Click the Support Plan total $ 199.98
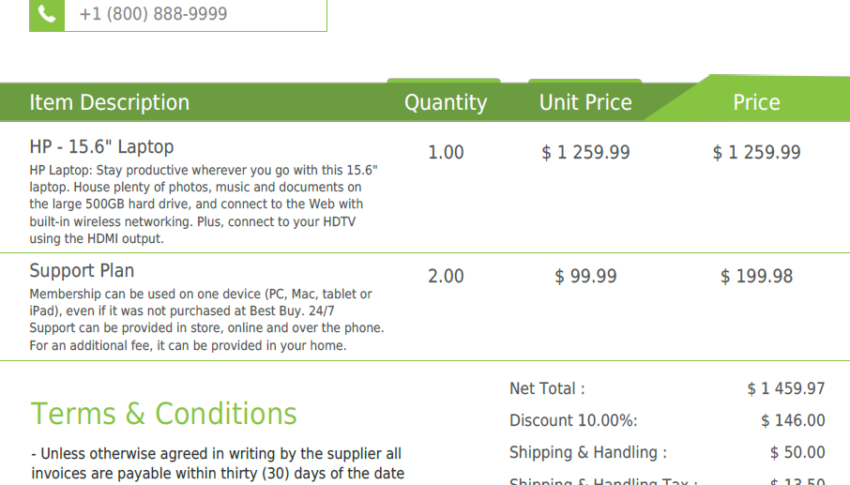 coord(756,276)
